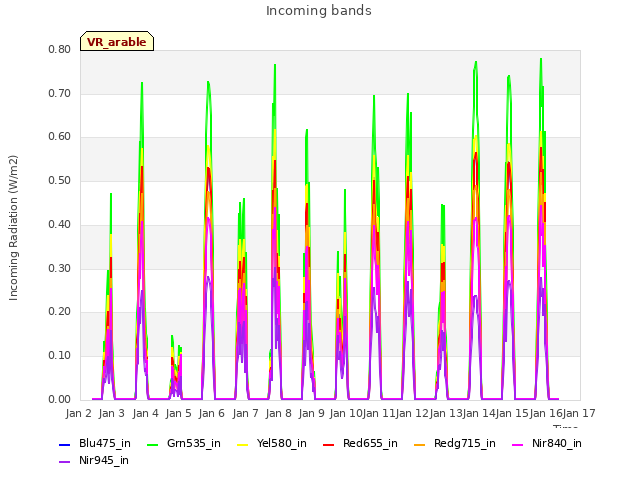Image resolution: width=640 pixels, height=480 pixels.
Task: Click the Jan 11 x-axis label
Action: pos(379,414)
